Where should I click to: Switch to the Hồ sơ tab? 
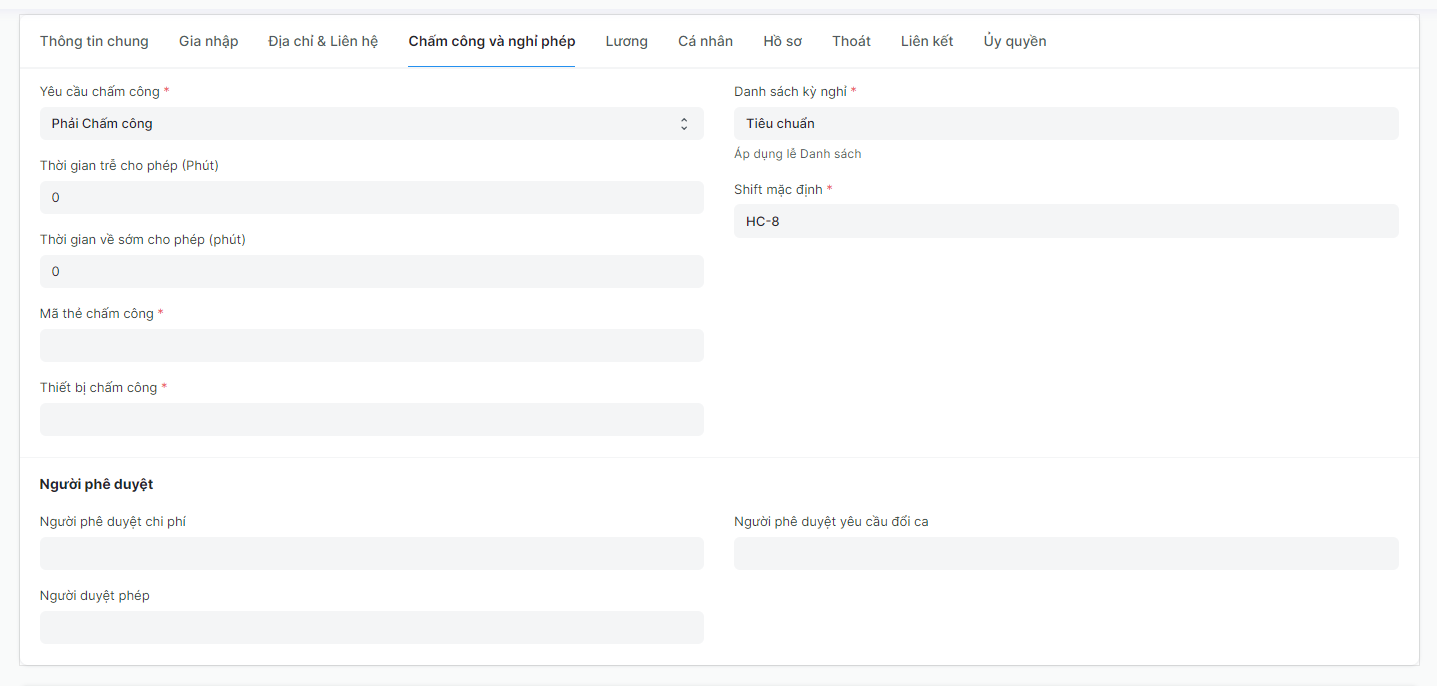click(x=782, y=41)
